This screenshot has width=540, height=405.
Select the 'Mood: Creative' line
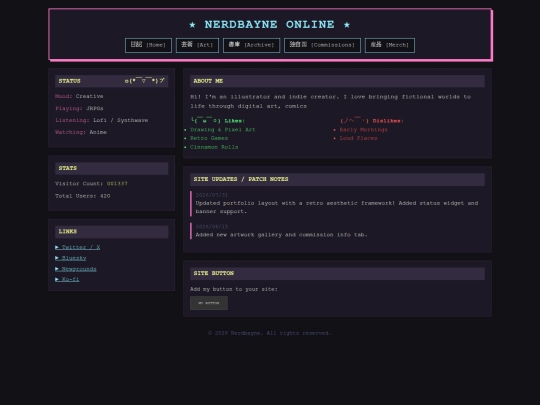(x=79, y=96)
